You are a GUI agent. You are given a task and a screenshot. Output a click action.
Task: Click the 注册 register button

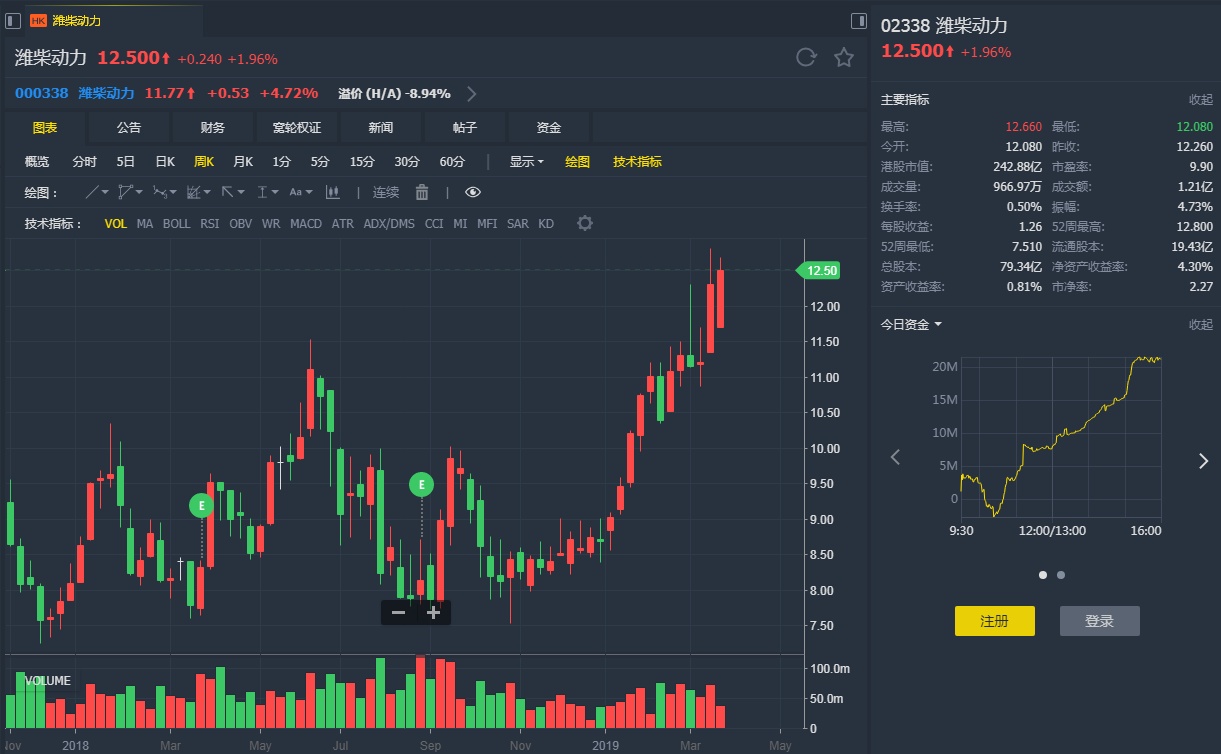[994, 621]
